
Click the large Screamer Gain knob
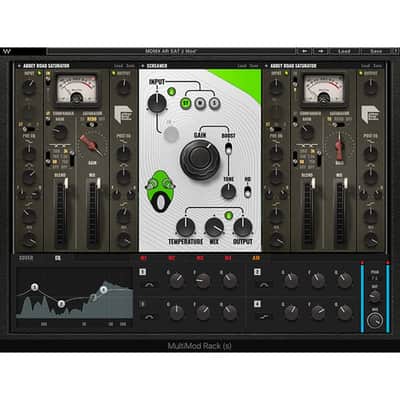pos(200,159)
